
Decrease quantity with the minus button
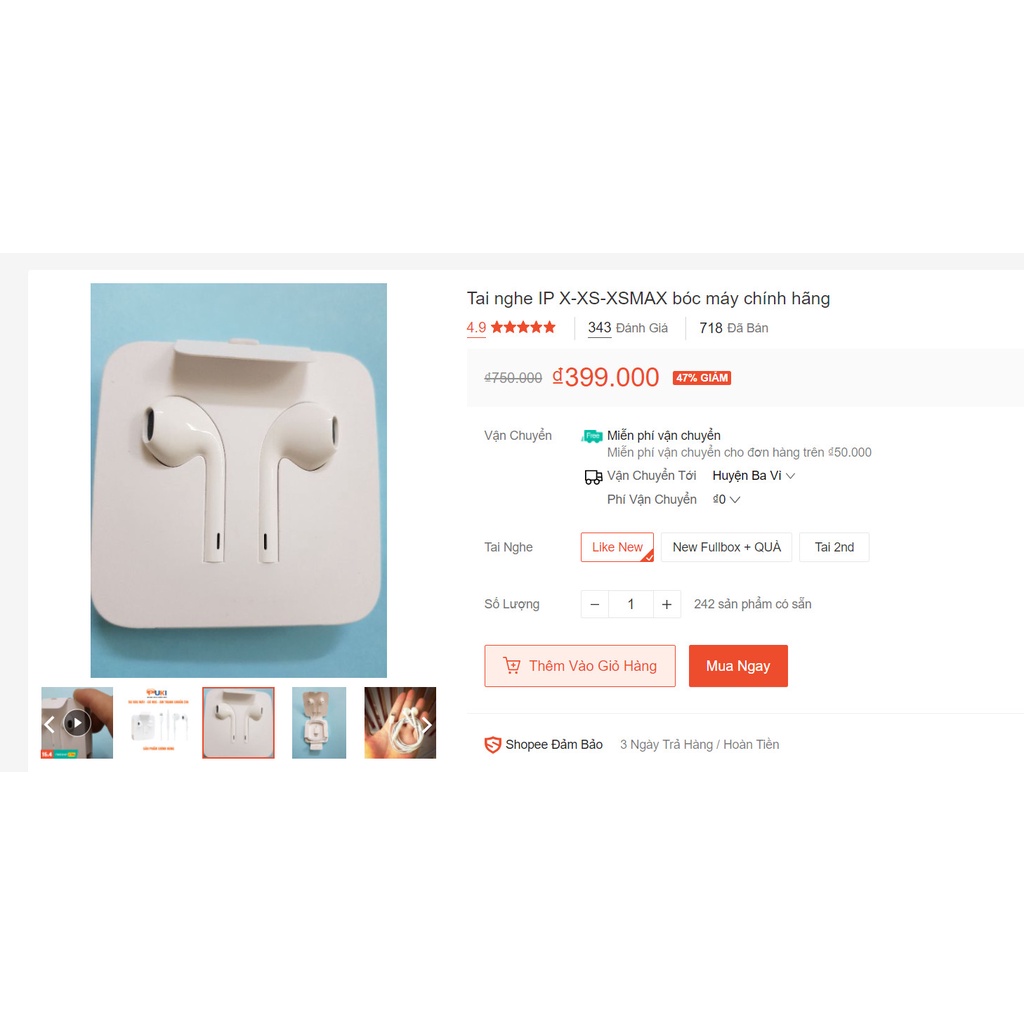595,604
